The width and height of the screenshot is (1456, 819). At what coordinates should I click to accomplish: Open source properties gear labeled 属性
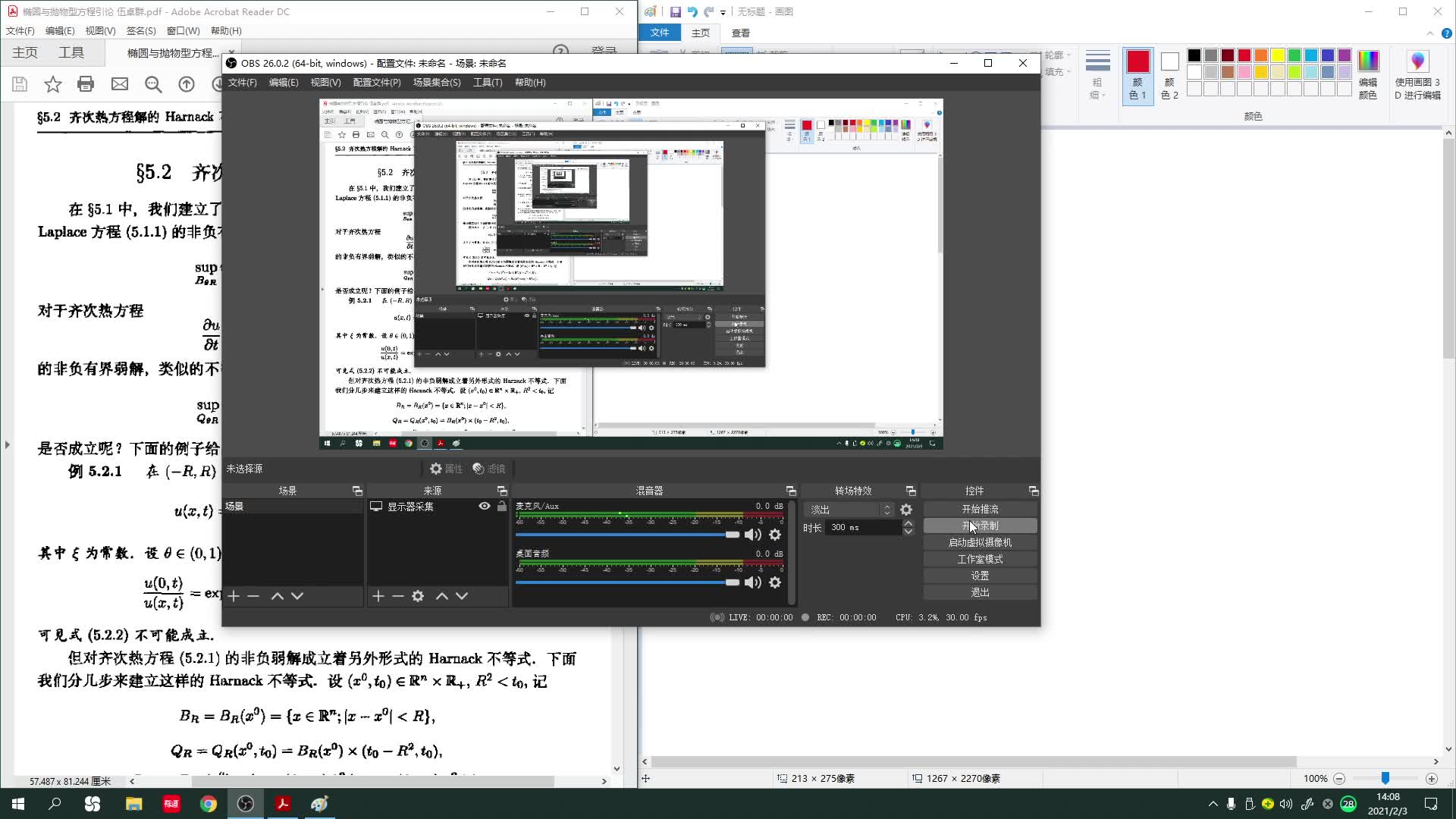[446, 469]
